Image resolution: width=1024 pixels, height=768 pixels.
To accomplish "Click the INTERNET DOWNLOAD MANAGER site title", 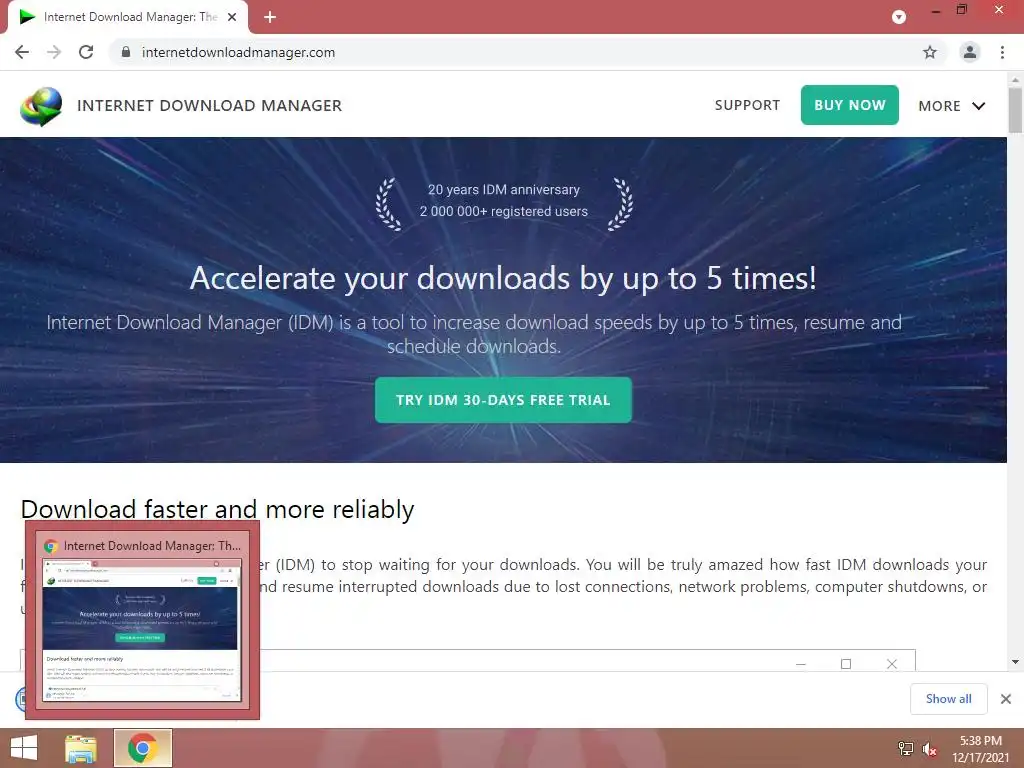I will (x=210, y=106).
